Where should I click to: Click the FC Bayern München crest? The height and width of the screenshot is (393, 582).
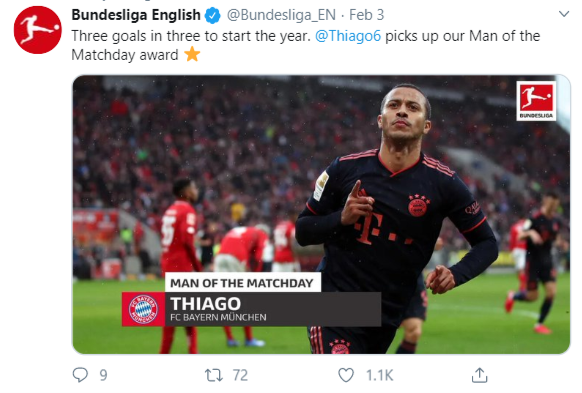pyautogui.click(x=143, y=309)
